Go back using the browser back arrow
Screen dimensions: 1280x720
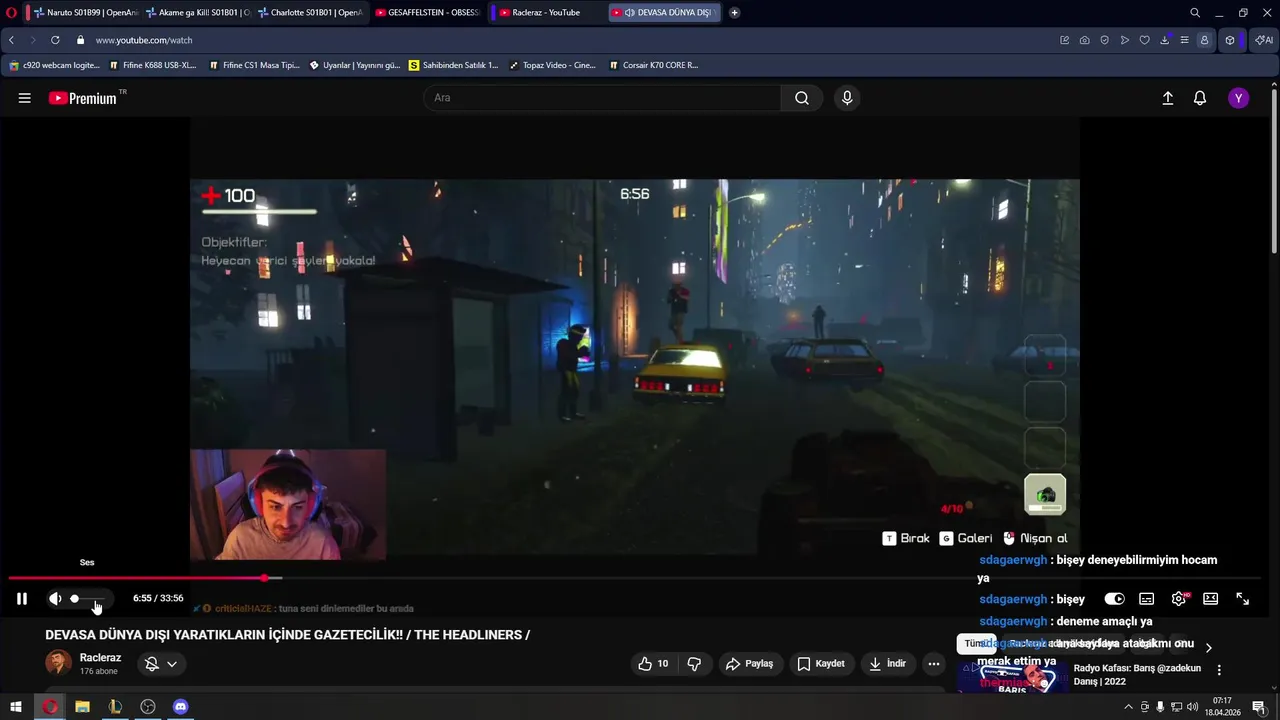point(11,40)
